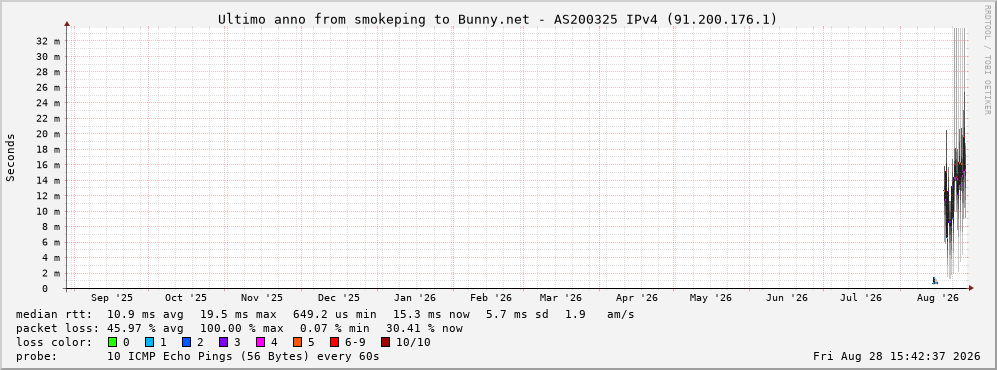Click the '8 m' y-axis value
Screen dimensions: 997x370
pos(50,227)
